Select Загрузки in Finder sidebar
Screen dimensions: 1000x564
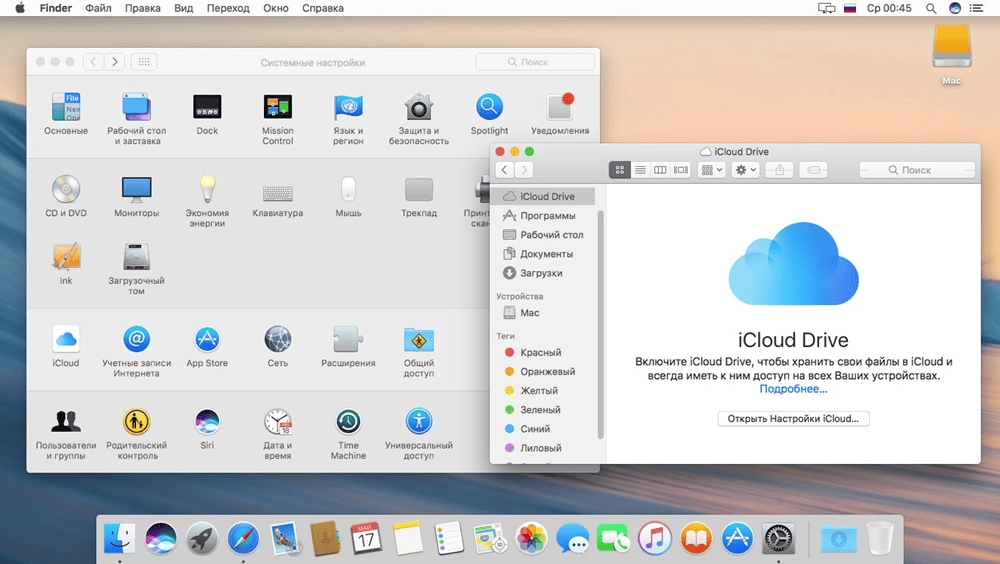(x=545, y=273)
